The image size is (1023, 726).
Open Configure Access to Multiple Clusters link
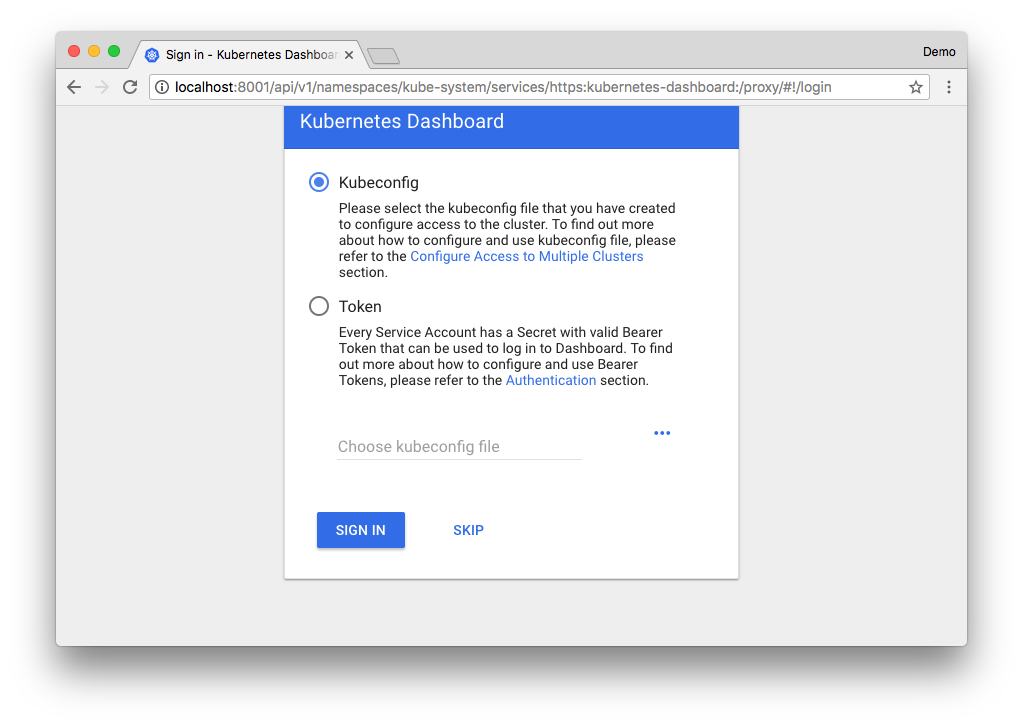click(x=527, y=256)
